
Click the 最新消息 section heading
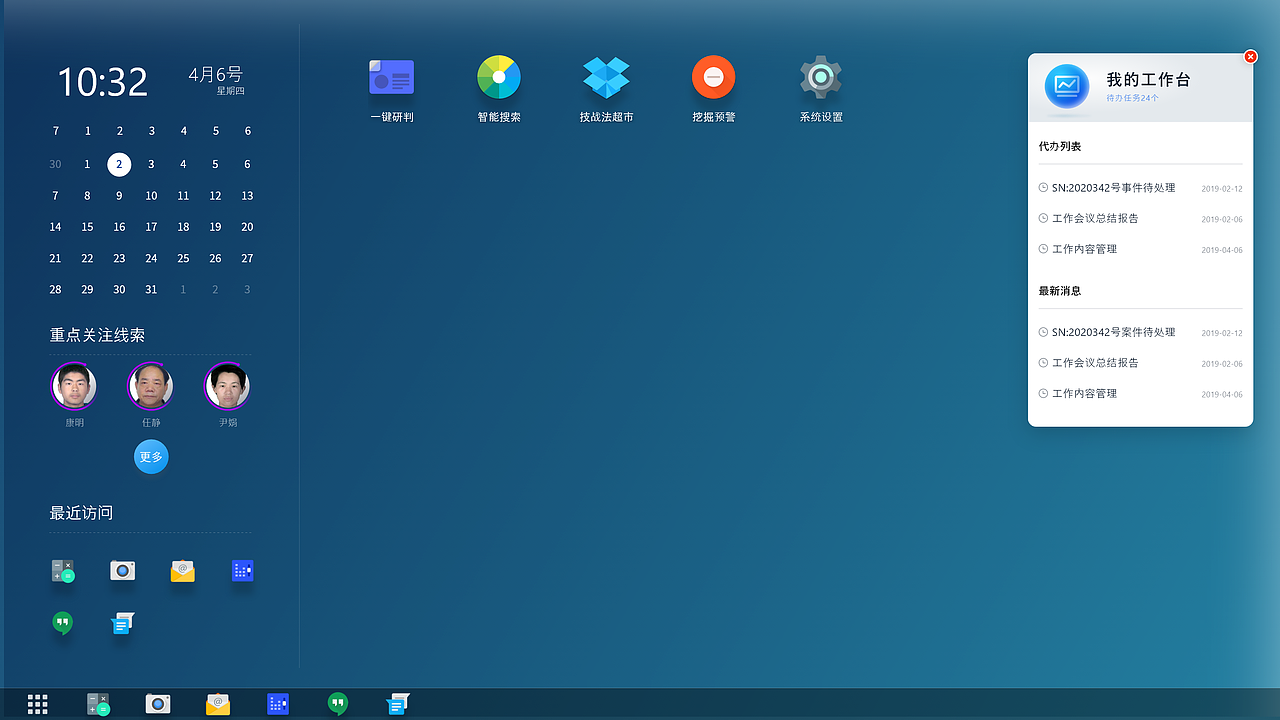tap(1060, 291)
